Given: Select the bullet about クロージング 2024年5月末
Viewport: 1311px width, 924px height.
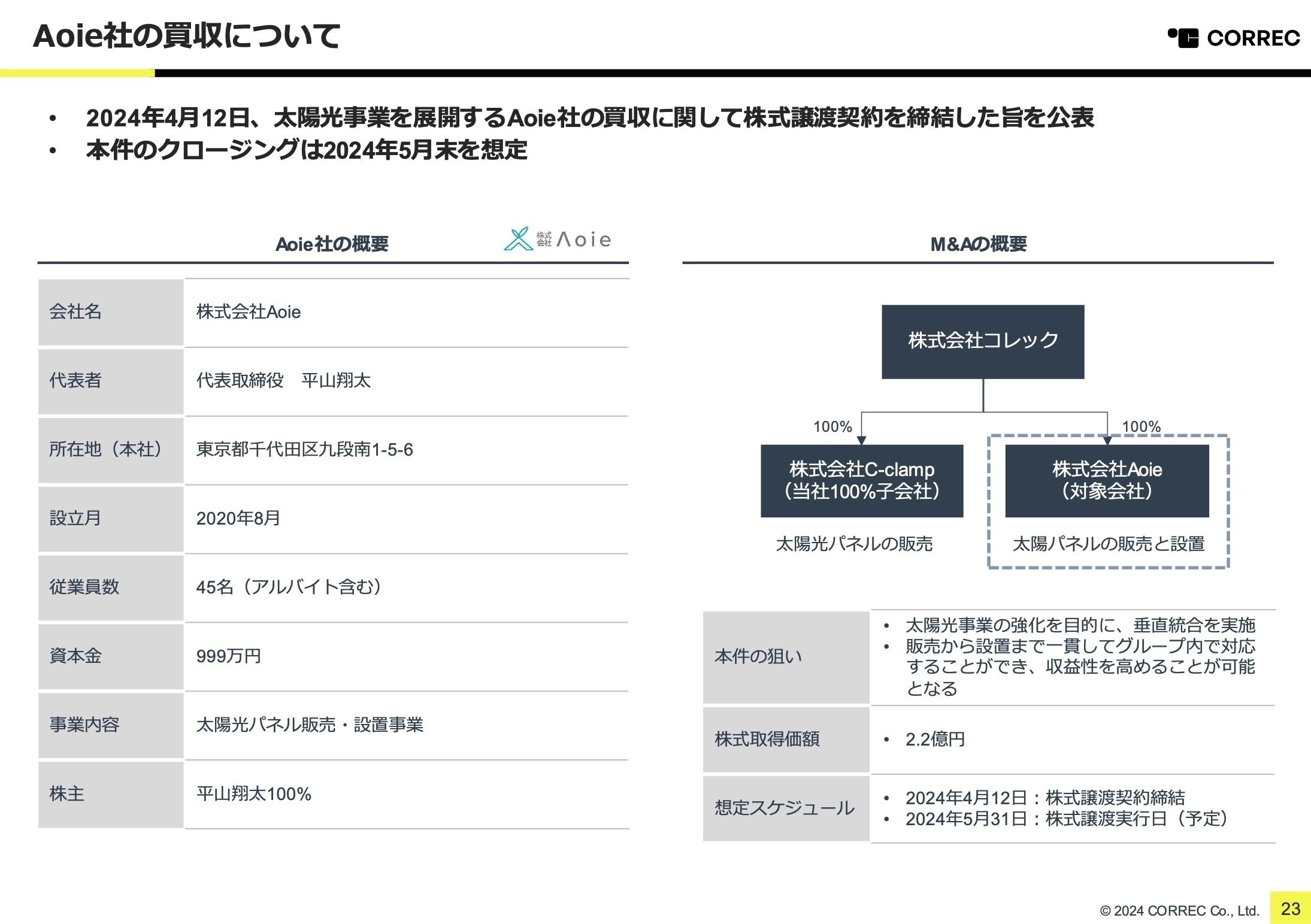Looking at the screenshot, I should point(307,150).
